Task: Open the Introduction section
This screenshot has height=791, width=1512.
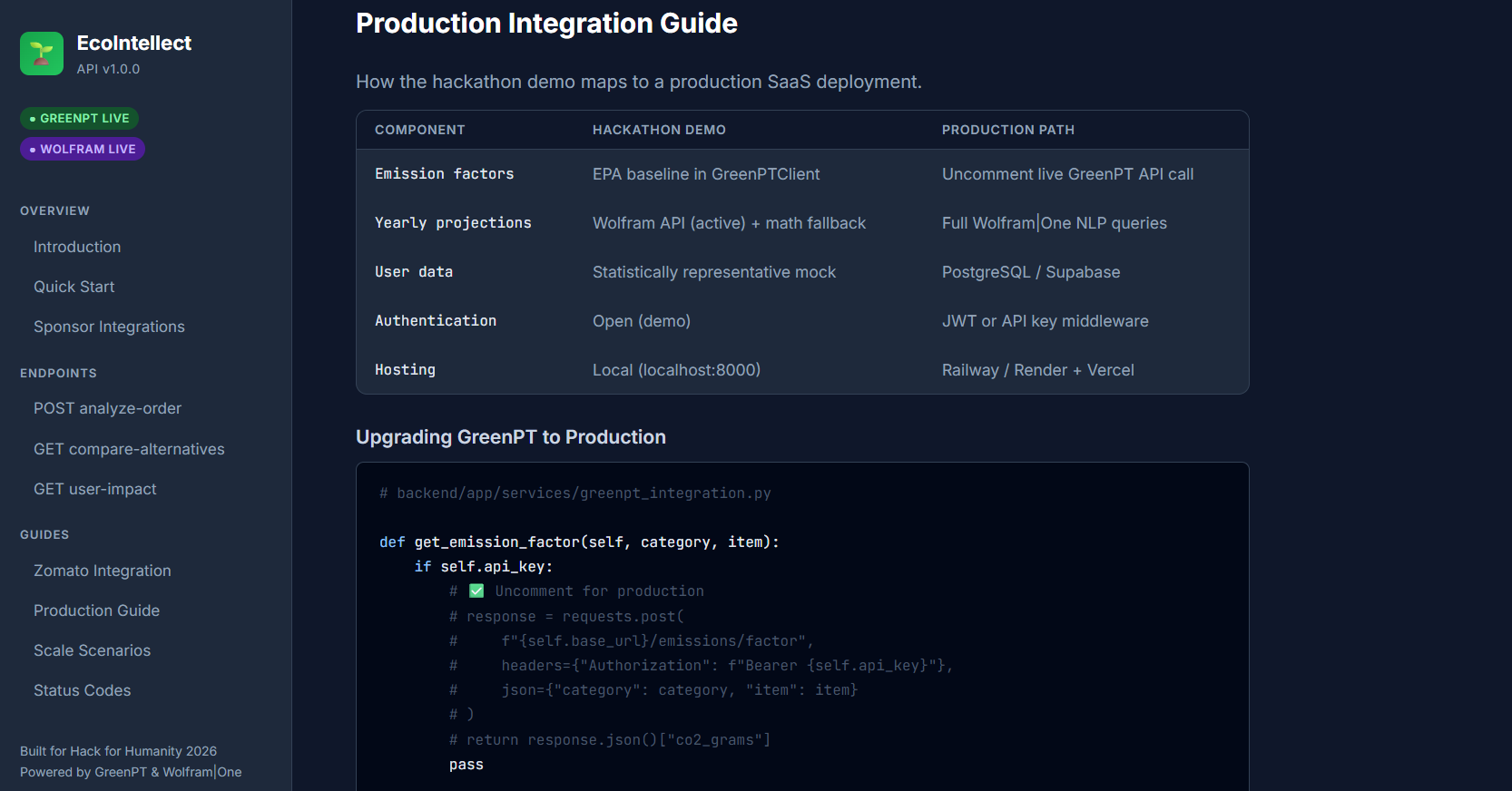Action: (77, 247)
